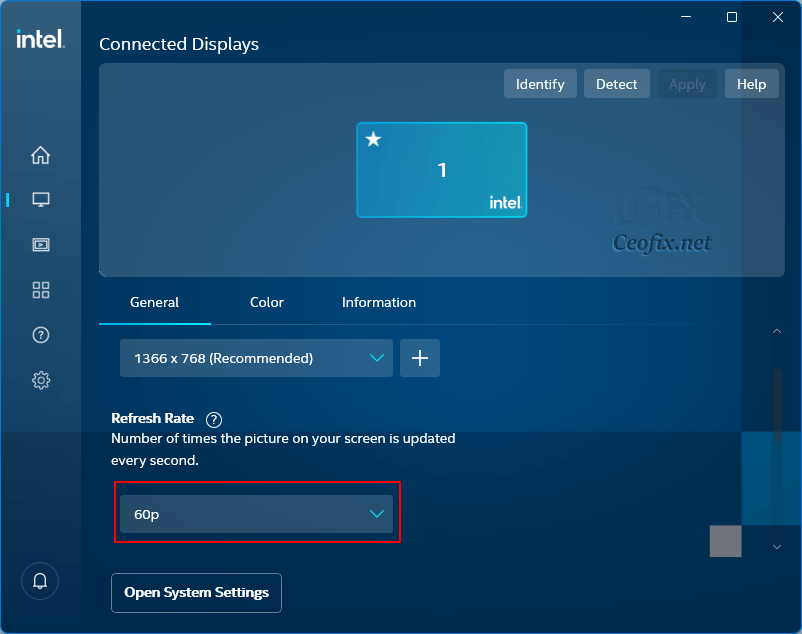Open Support via the question mark sidebar icon
Image resolution: width=802 pixels, height=634 pixels.
point(40,335)
